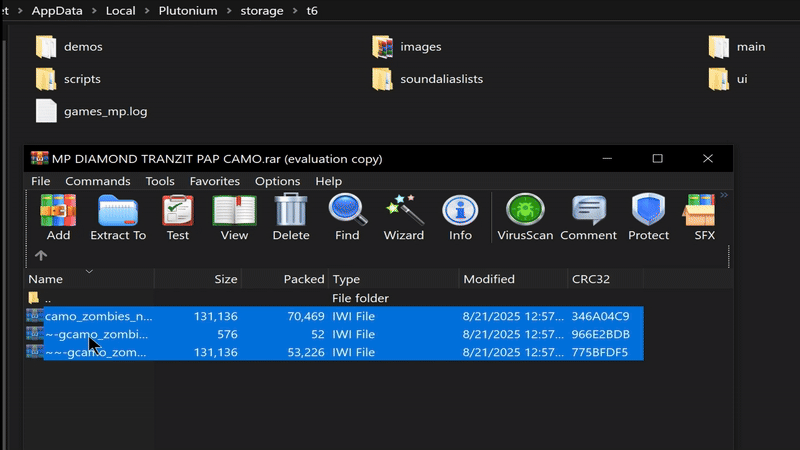Sort list by Modified column

pos(513,279)
